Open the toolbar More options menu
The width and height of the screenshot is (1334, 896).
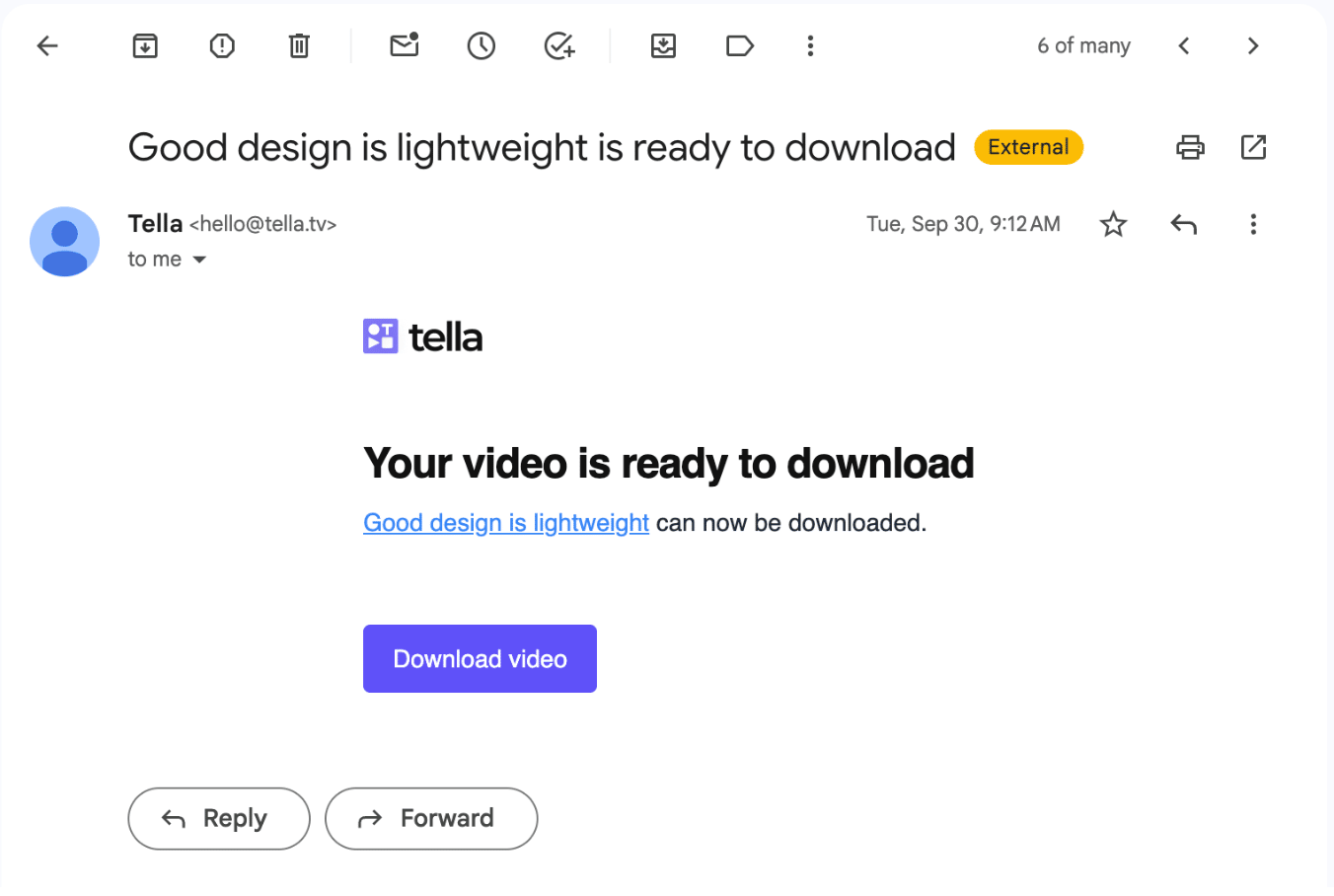point(809,45)
